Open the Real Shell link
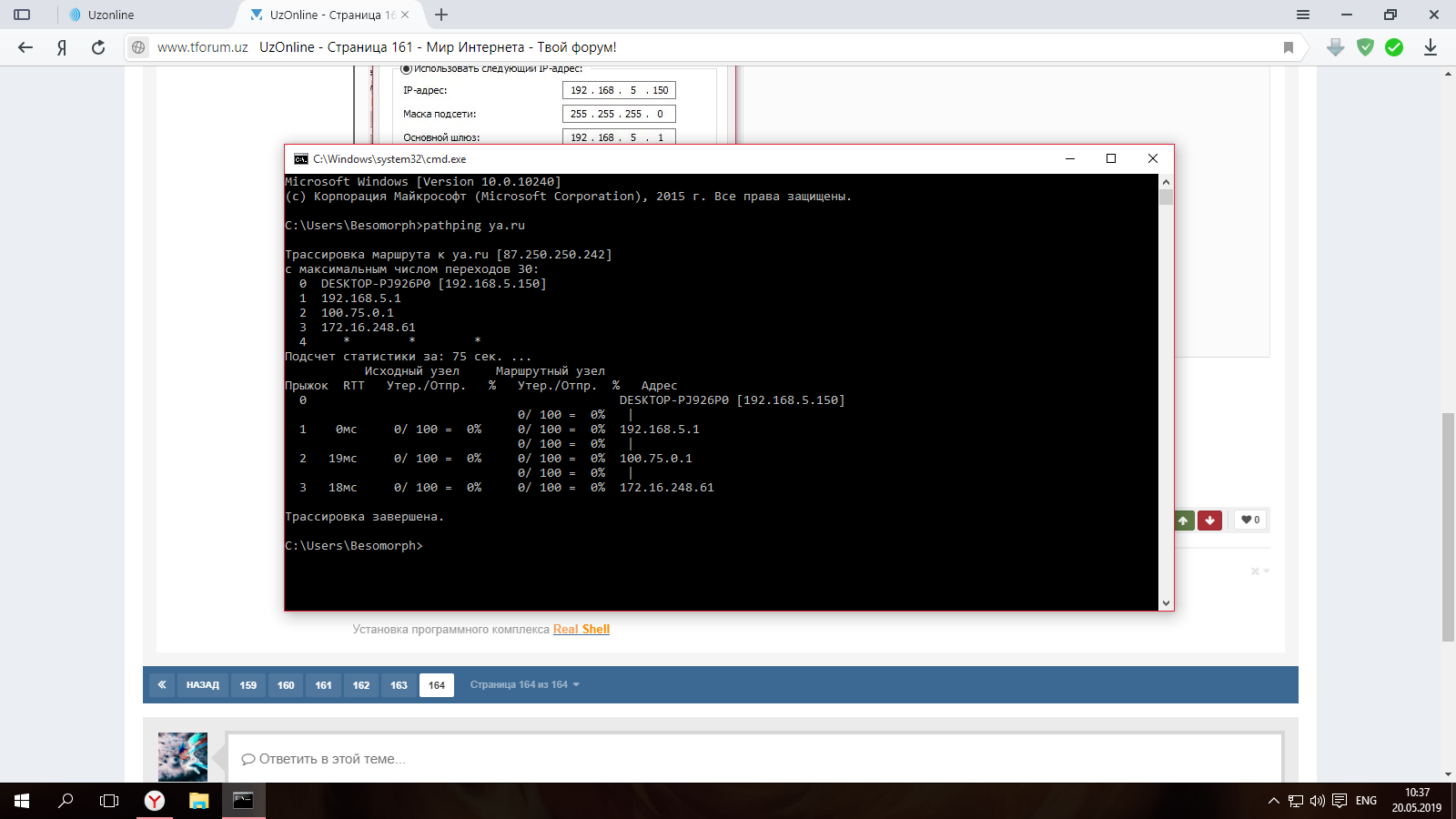Image resolution: width=1456 pixels, height=819 pixels. point(581,629)
